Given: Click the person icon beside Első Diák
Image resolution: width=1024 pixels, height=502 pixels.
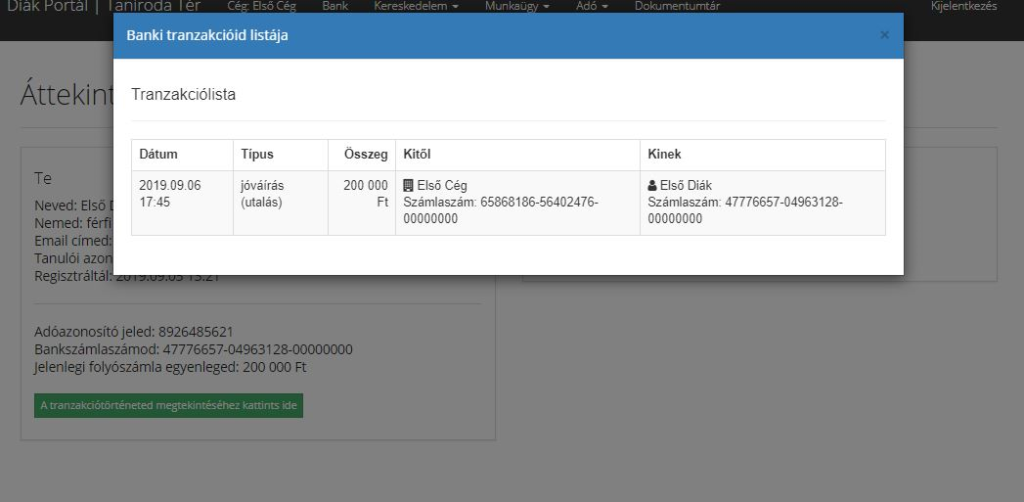Looking at the screenshot, I should point(653,186).
